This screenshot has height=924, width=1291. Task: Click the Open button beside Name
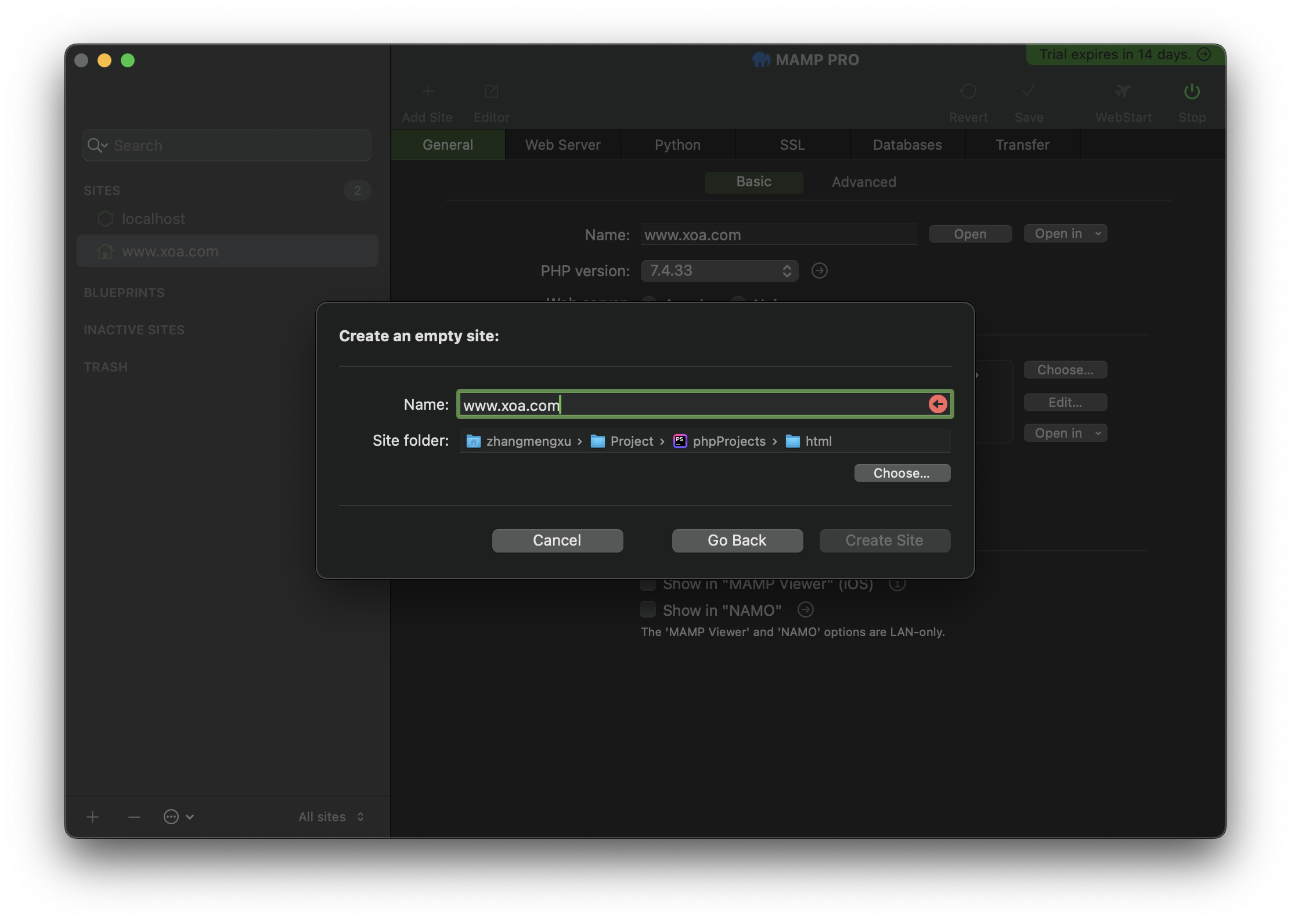tap(970, 234)
